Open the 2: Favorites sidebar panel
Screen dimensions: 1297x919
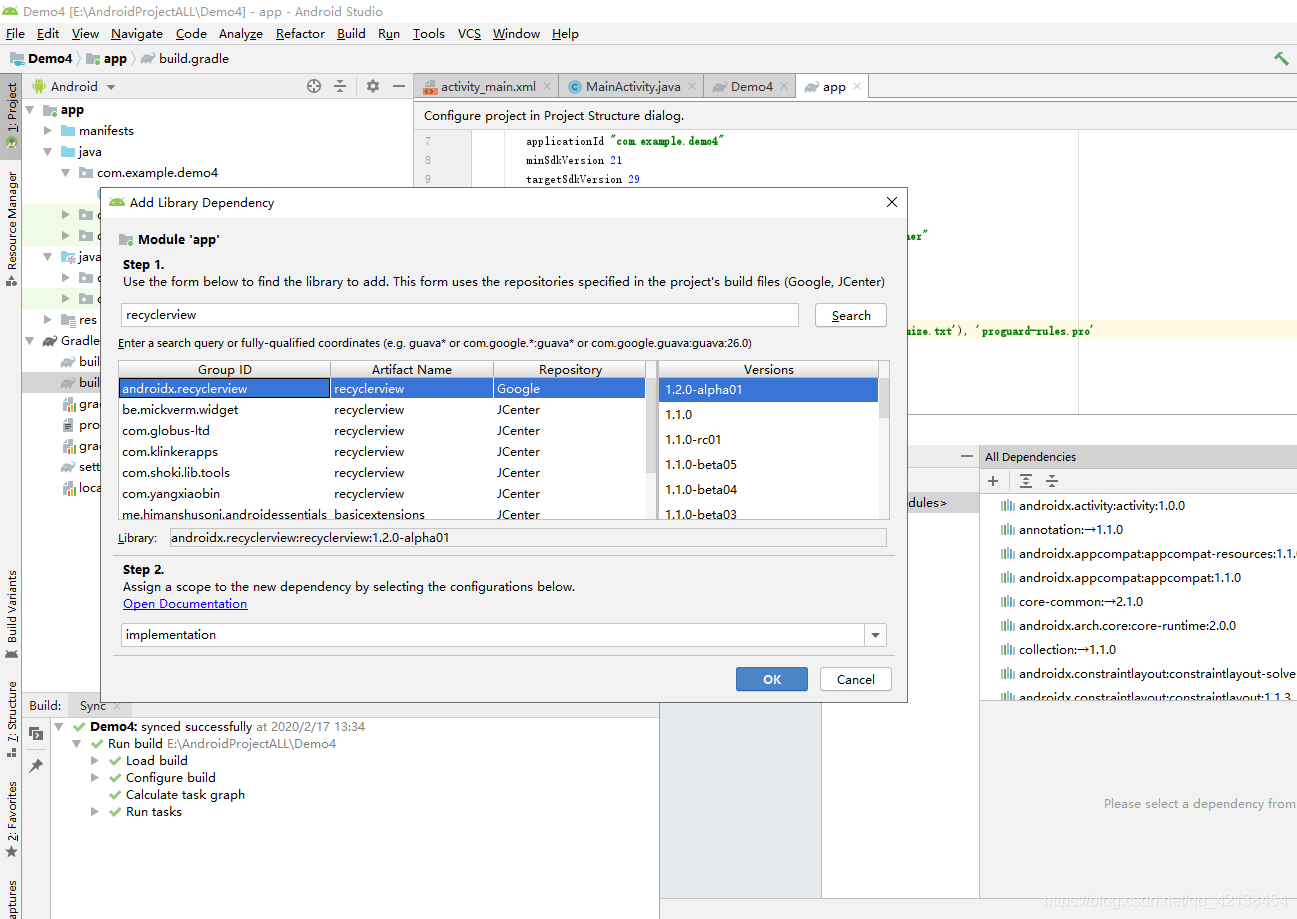tap(11, 807)
